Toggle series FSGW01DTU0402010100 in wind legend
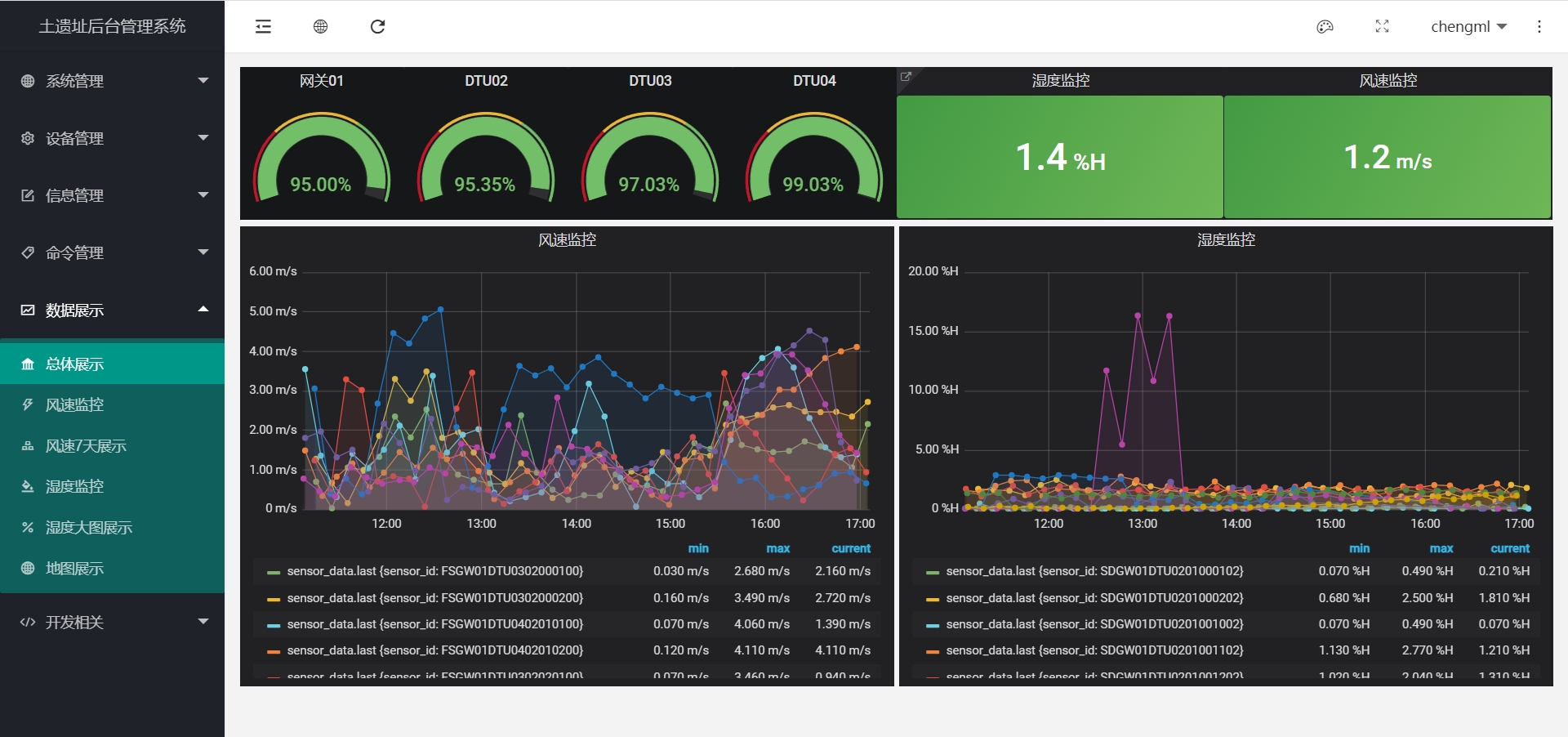This screenshot has width=1568, height=737. point(435,624)
